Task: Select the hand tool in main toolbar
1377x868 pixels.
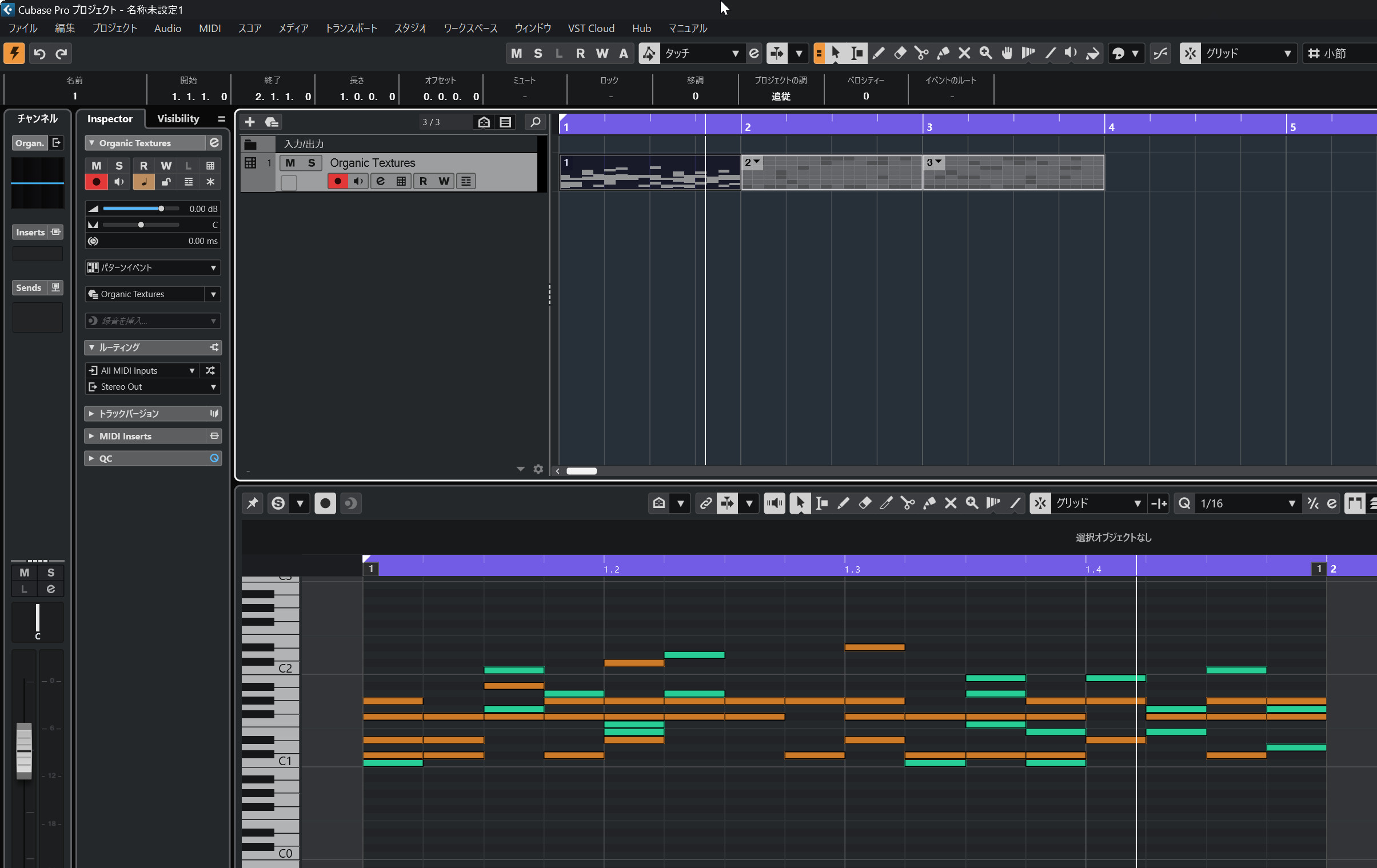Action: pos(1007,53)
